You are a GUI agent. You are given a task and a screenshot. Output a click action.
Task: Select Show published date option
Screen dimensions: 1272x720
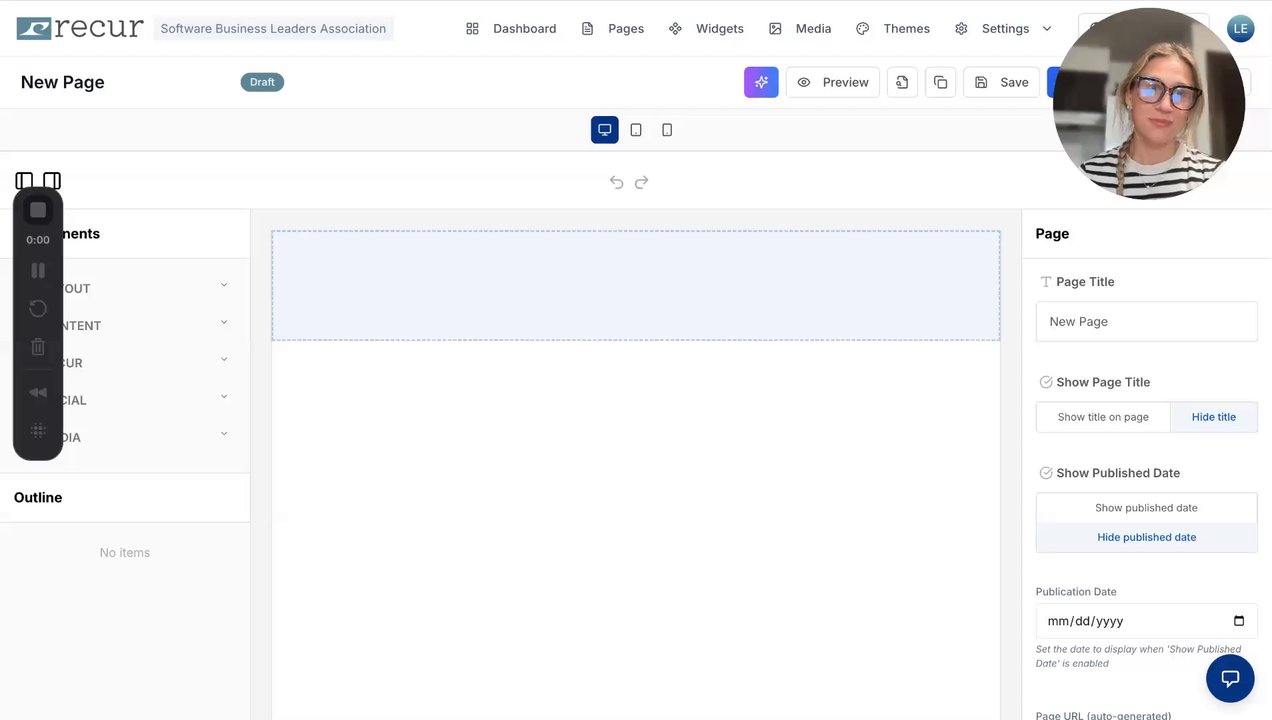(x=1146, y=508)
